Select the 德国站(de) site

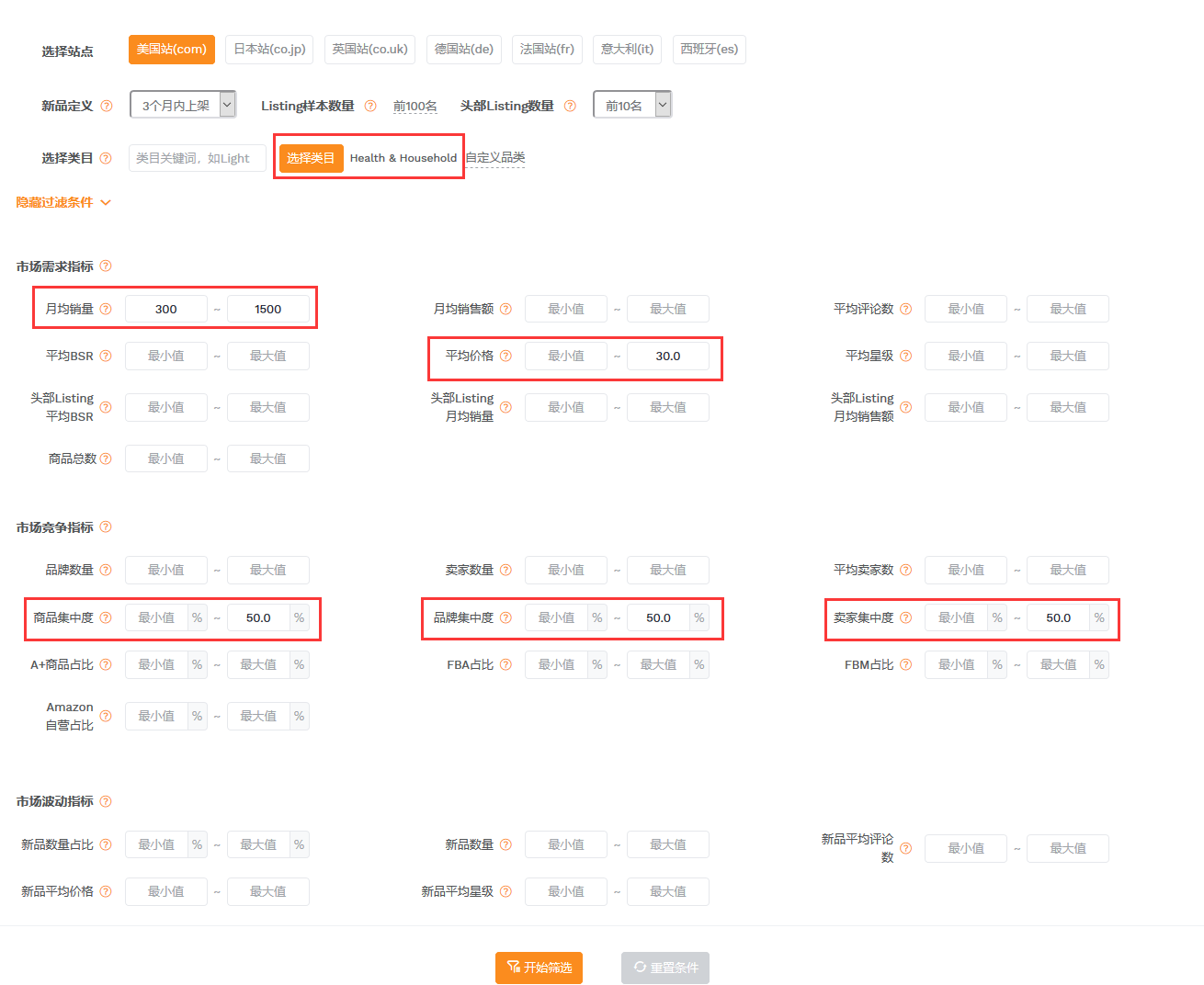click(464, 49)
